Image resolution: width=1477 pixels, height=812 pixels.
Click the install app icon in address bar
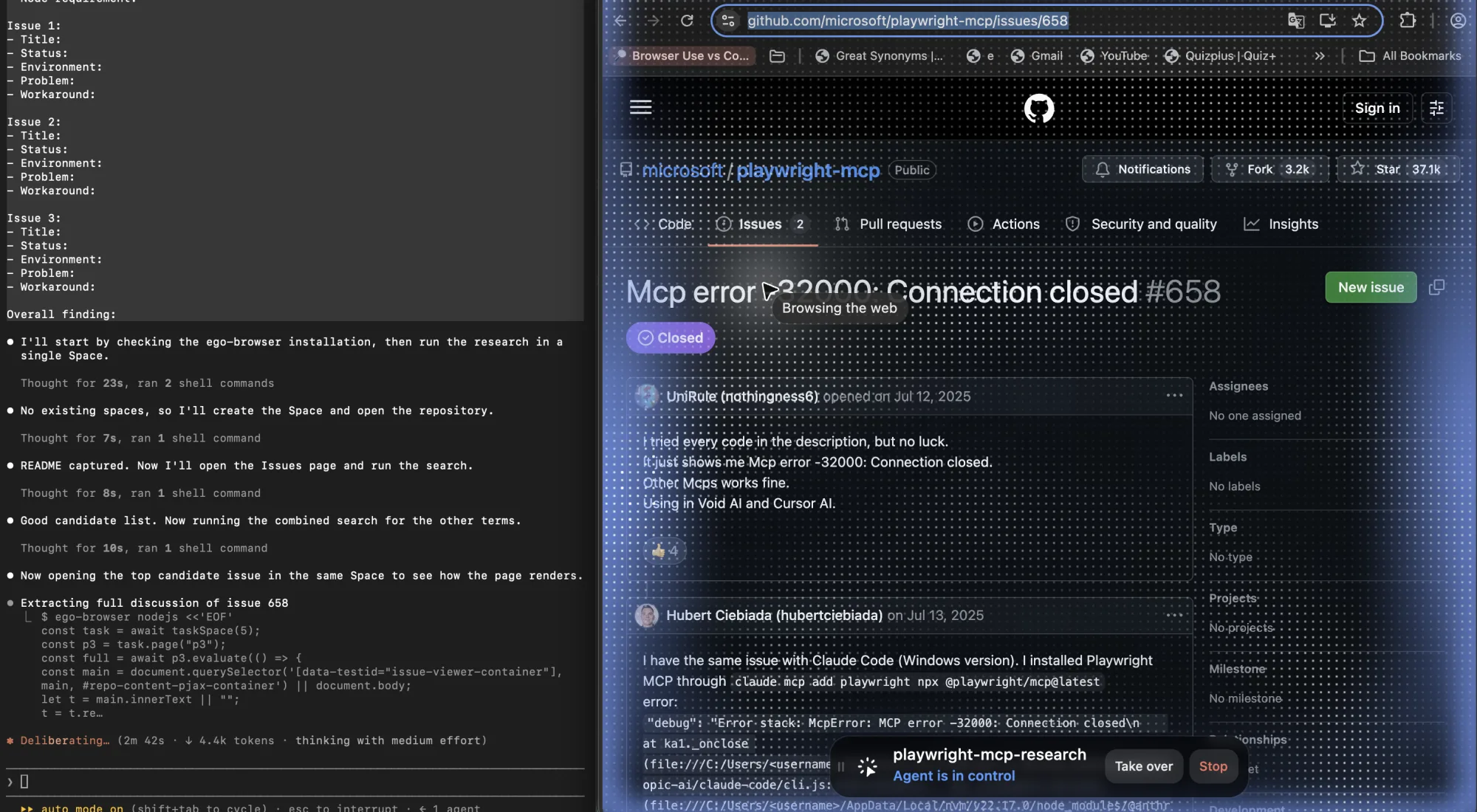click(x=1328, y=21)
